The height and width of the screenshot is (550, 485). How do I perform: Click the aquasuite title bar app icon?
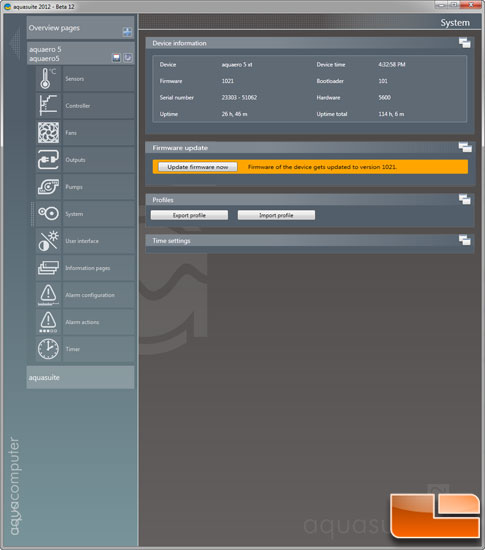pos(7,6)
